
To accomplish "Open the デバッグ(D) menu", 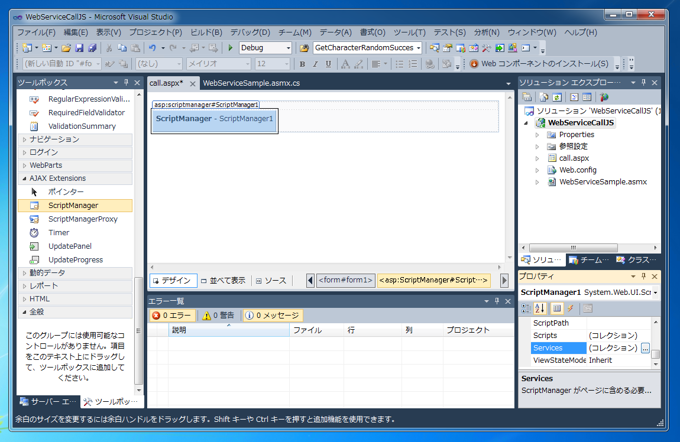I will point(250,33).
